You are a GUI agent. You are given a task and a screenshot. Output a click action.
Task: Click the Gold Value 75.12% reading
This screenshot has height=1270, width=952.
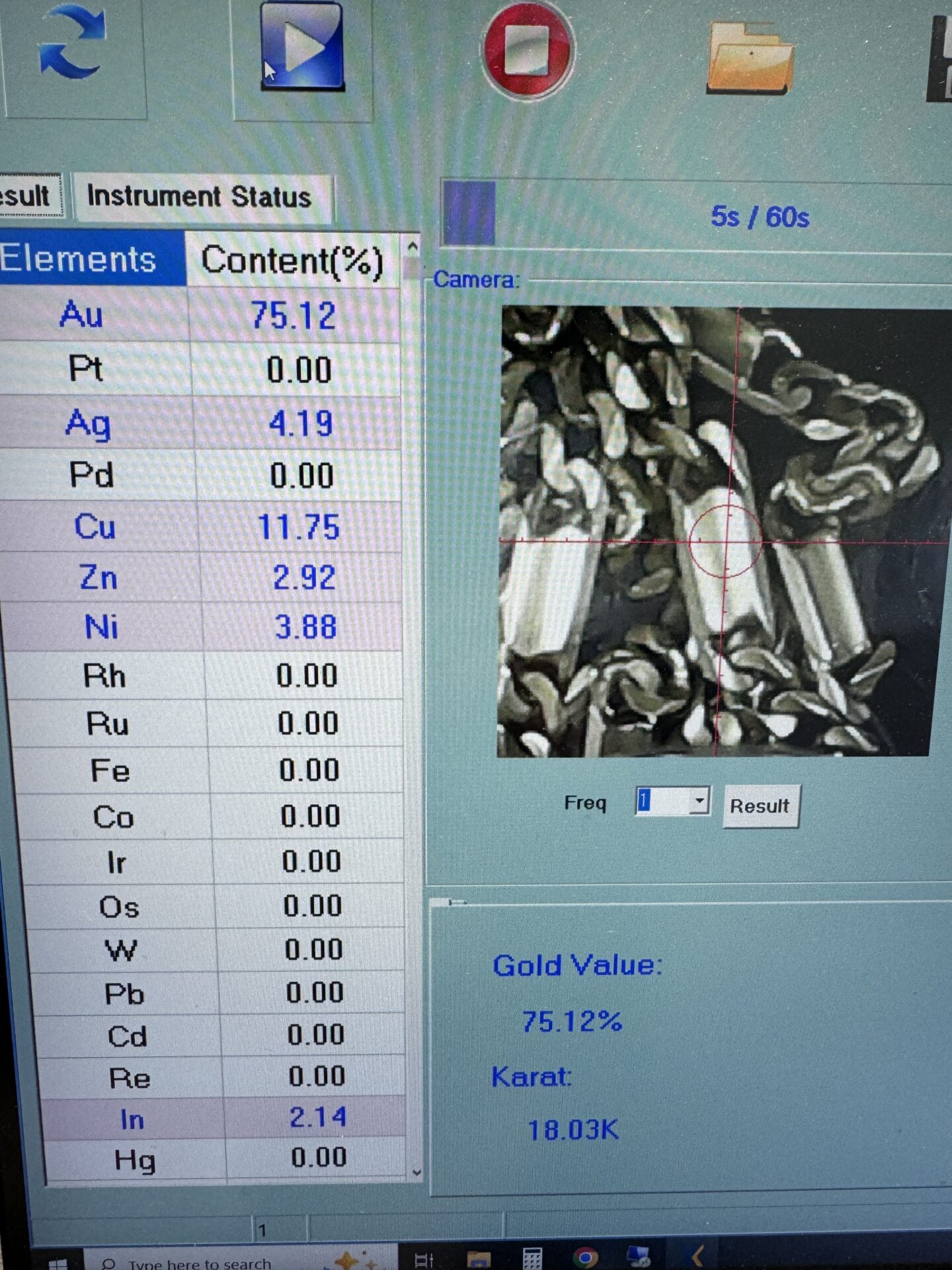572,1021
